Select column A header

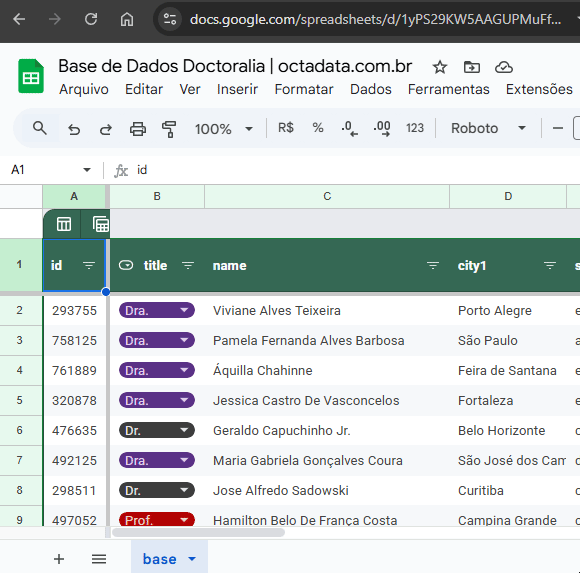74,196
